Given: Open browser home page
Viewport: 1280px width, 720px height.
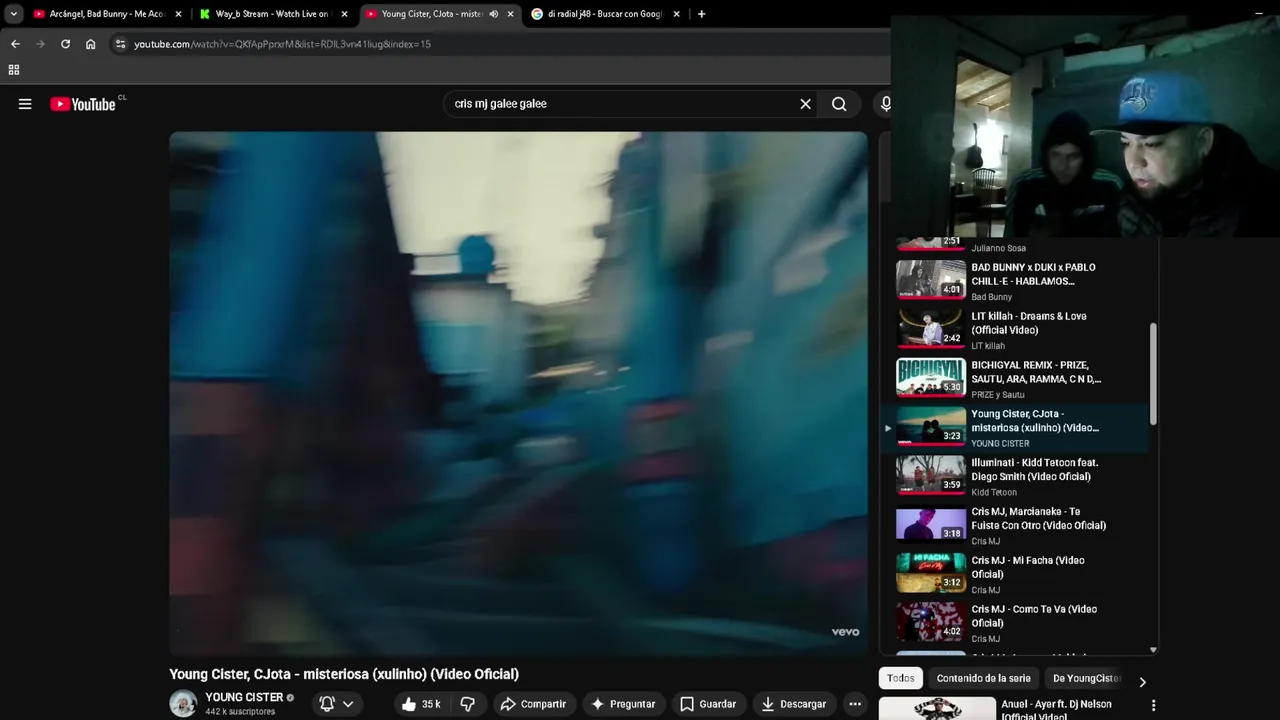Looking at the screenshot, I should tap(91, 44).
